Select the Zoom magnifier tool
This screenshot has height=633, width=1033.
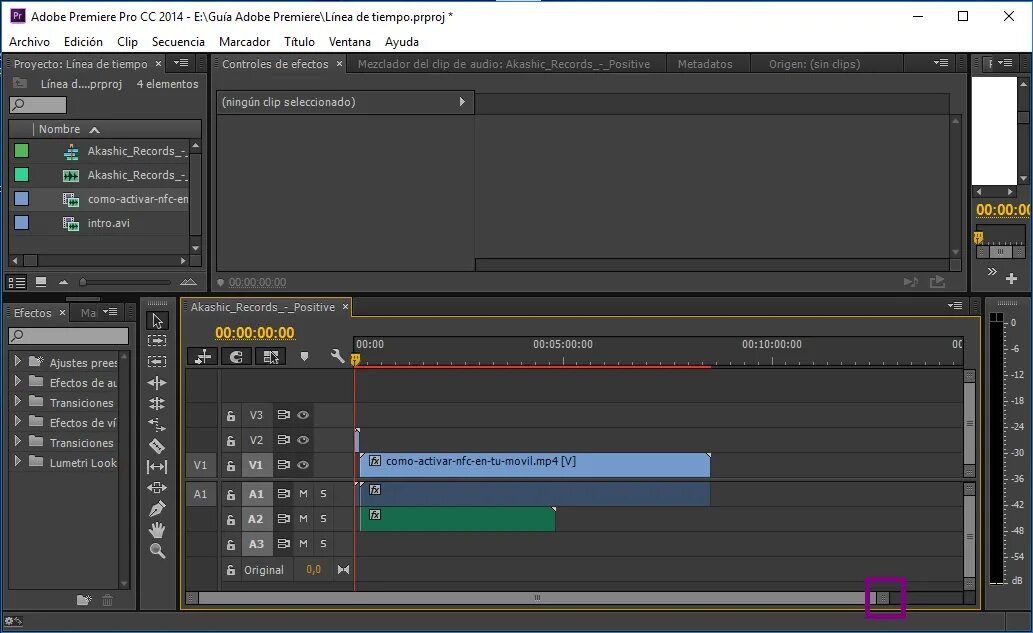[157, 551]
